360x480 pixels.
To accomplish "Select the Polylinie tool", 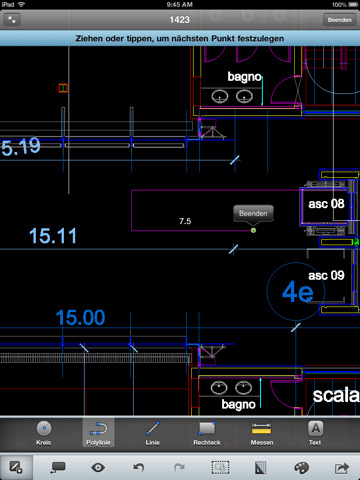I will 98,433.
